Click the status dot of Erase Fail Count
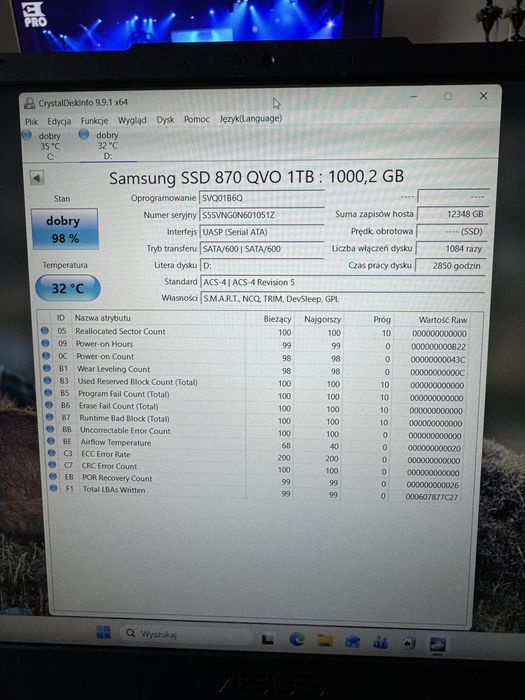This screenshot has height=700, width=525. click(49, 405)
